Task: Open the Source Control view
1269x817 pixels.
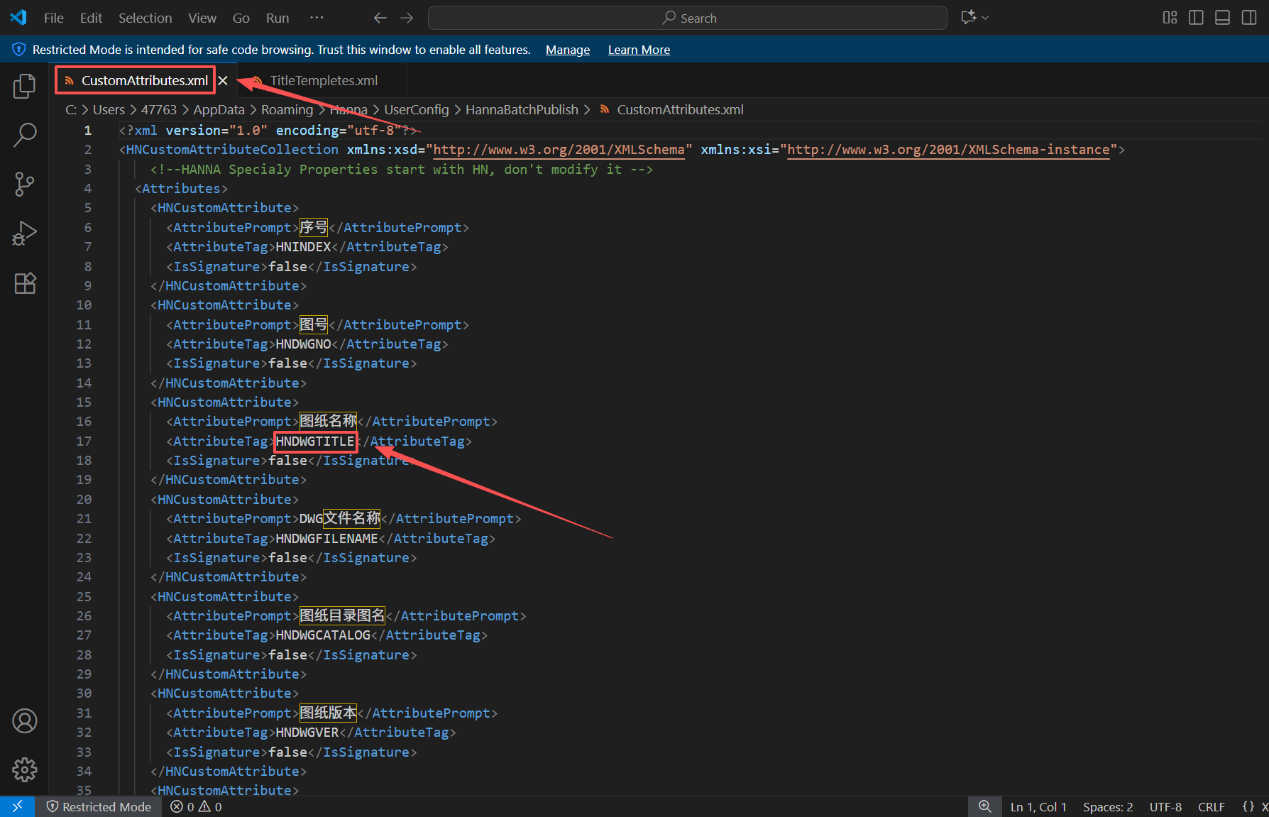Action: click(x=24, y=184)
